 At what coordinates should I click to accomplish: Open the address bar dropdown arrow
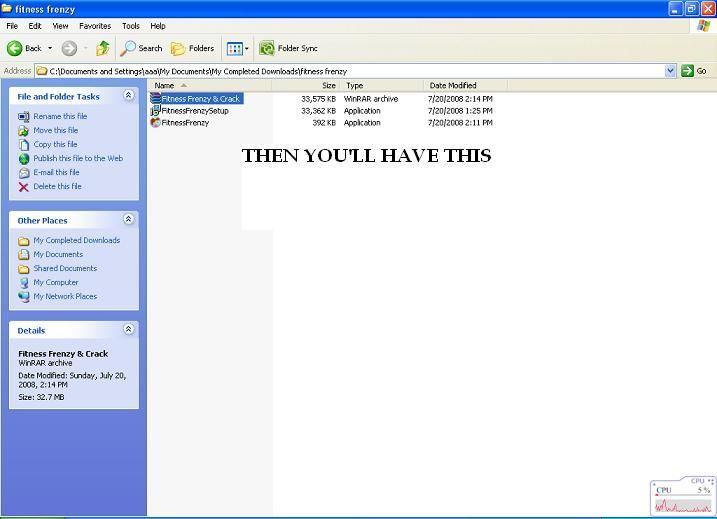click(x=670, y=71)
